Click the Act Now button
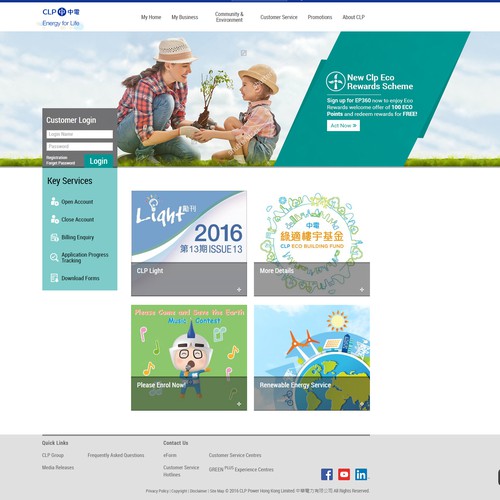500x500 pixels. [343, 125]
